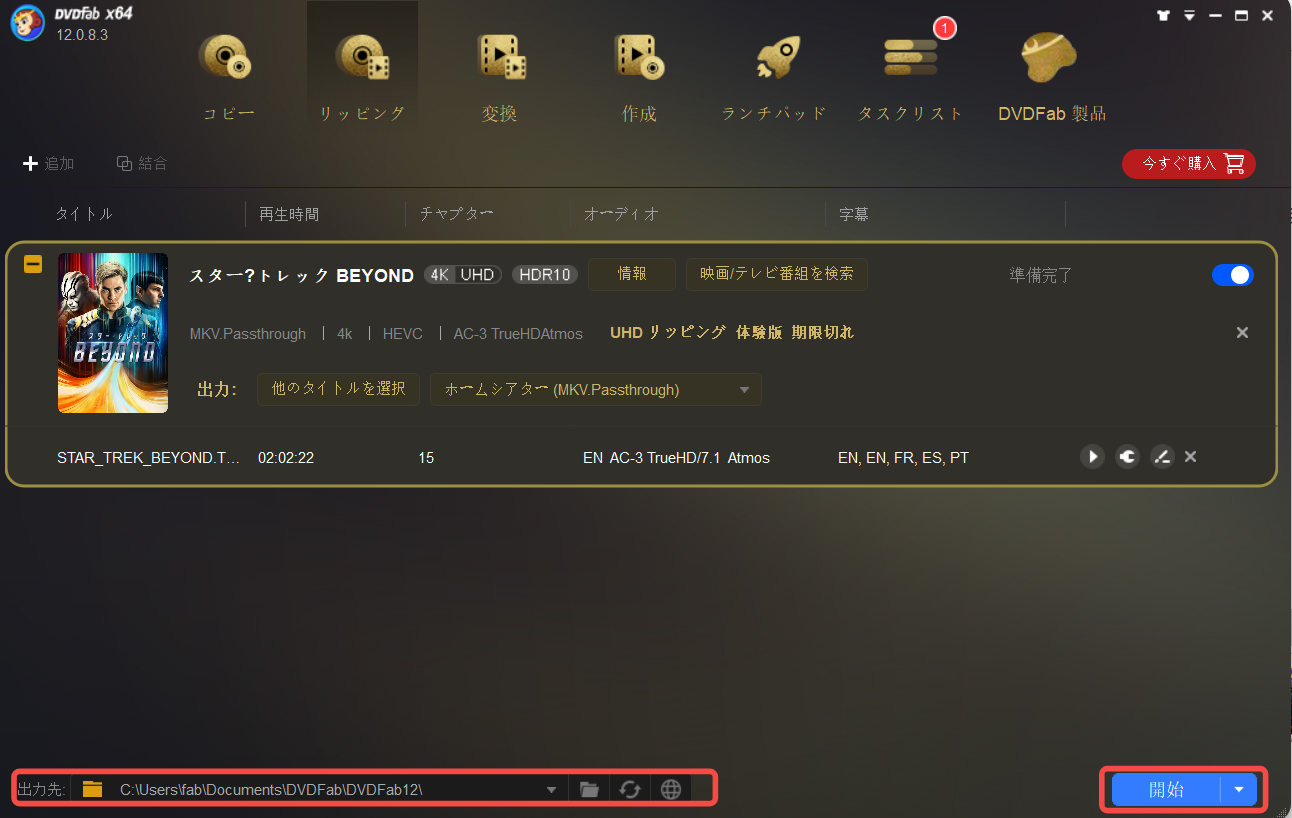Click the 今すぐ購入 buy now button

(x=1188, y=164)
